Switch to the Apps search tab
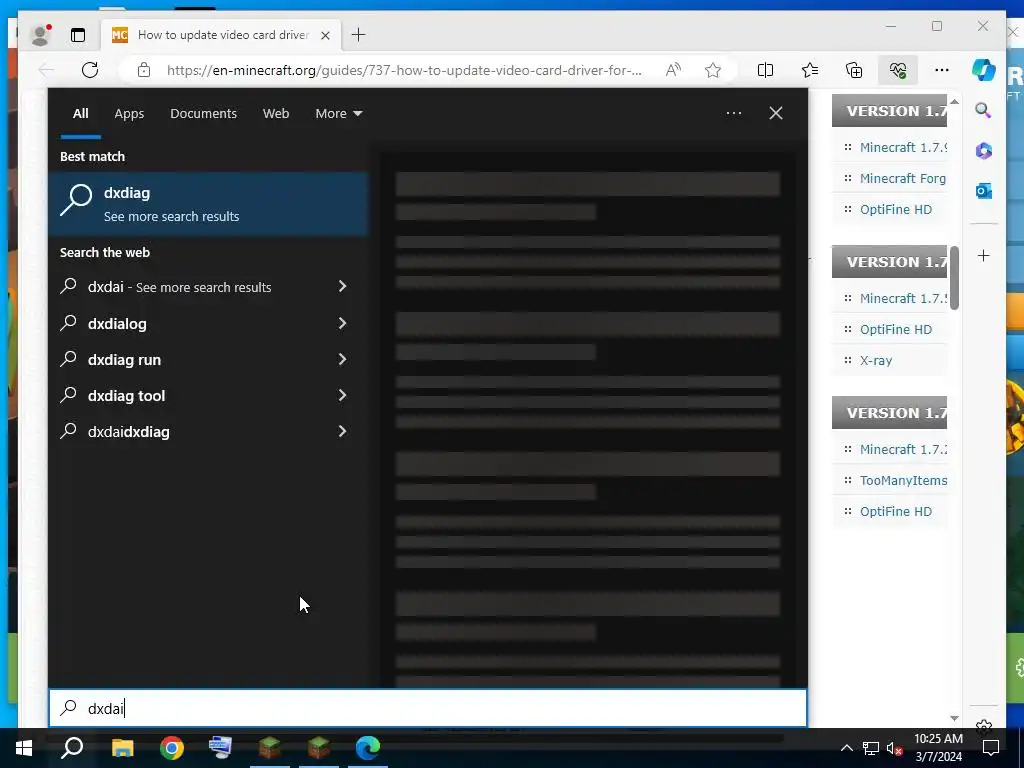 click(129, 114)
